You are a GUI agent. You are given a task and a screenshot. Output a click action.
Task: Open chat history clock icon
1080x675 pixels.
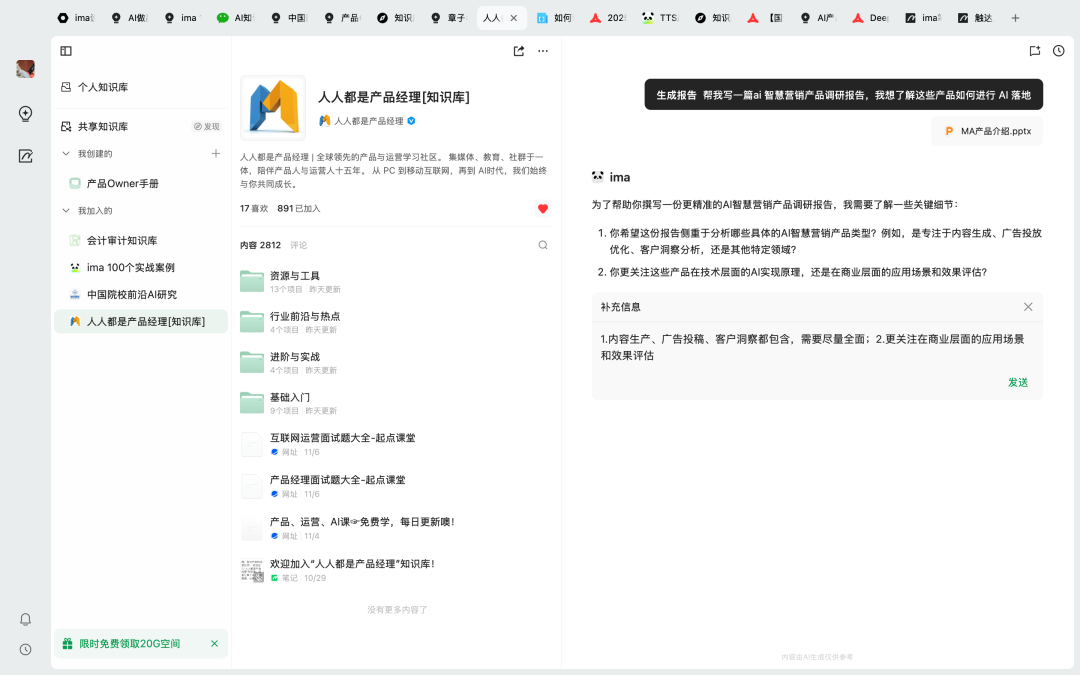pyautogui.click(x=1059, y=51)
